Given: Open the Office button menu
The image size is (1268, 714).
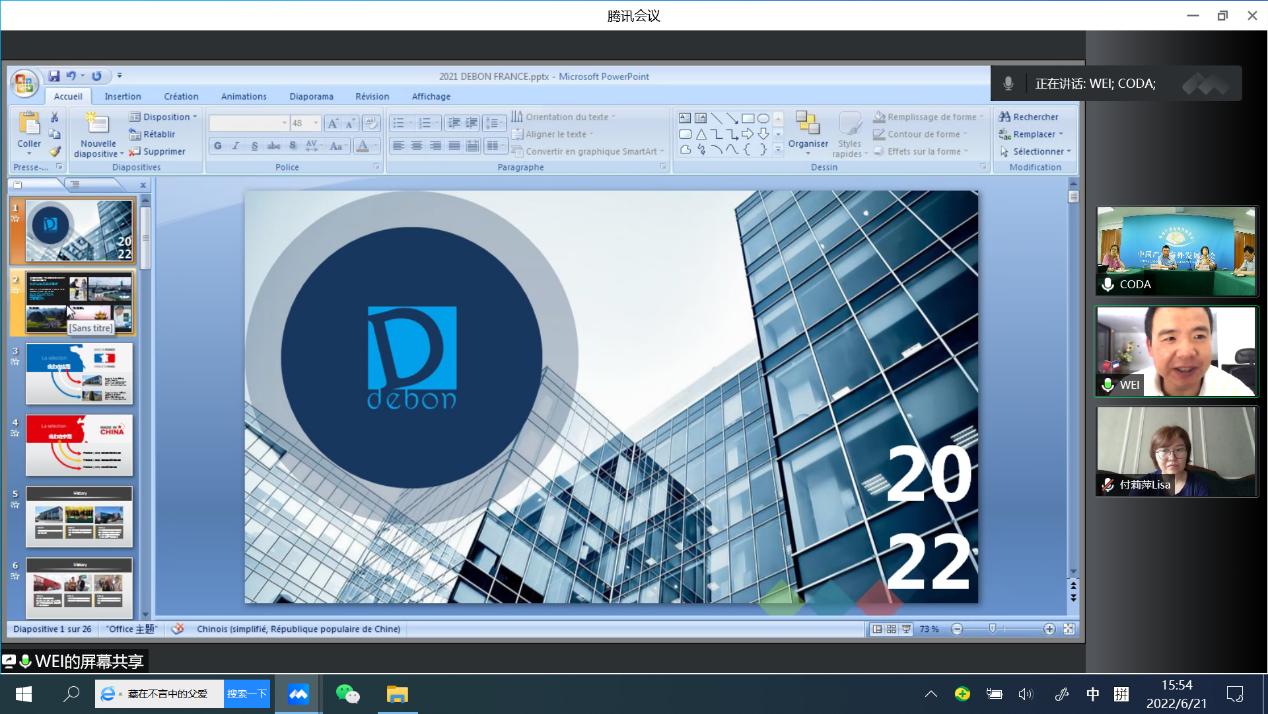Looking at the screenshot, I should (x=25, y=82).
